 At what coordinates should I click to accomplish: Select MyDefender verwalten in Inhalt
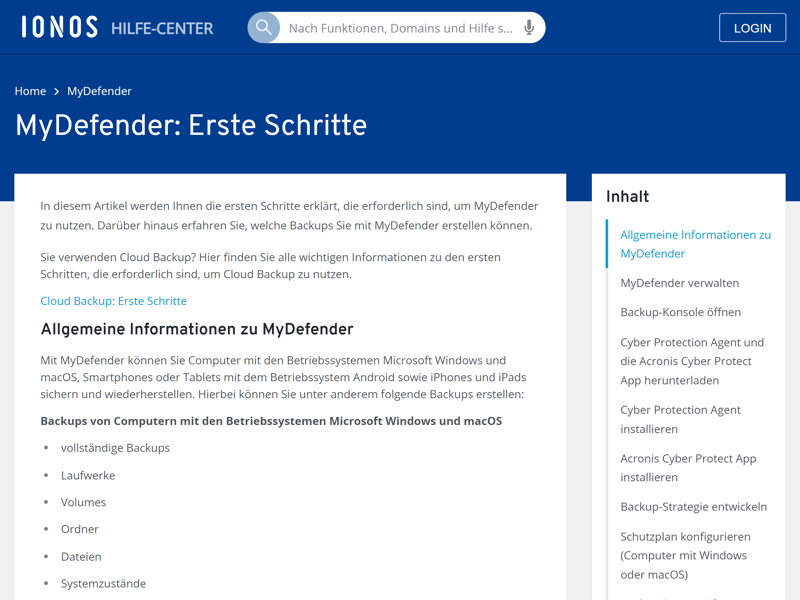679,283
